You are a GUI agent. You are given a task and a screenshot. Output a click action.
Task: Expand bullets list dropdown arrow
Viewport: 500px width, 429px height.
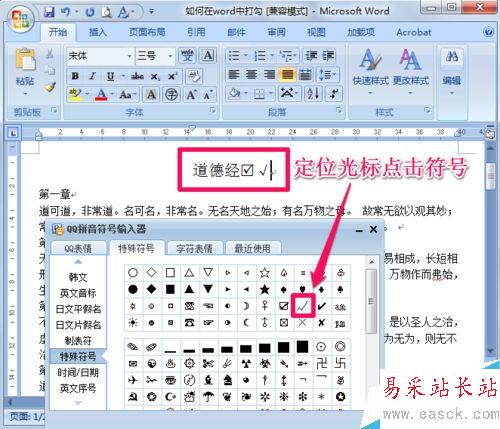pyautogui.click(x=246, y=55)
